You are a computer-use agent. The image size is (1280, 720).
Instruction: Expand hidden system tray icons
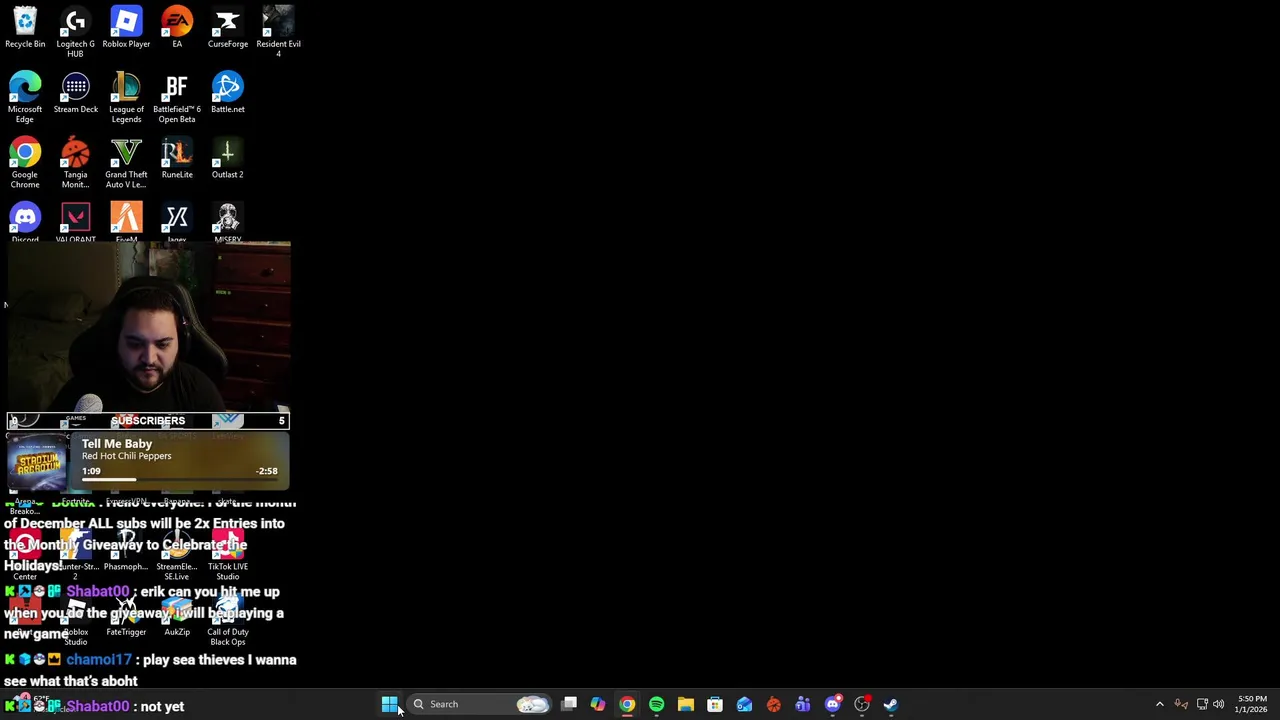pos(1160,704)
